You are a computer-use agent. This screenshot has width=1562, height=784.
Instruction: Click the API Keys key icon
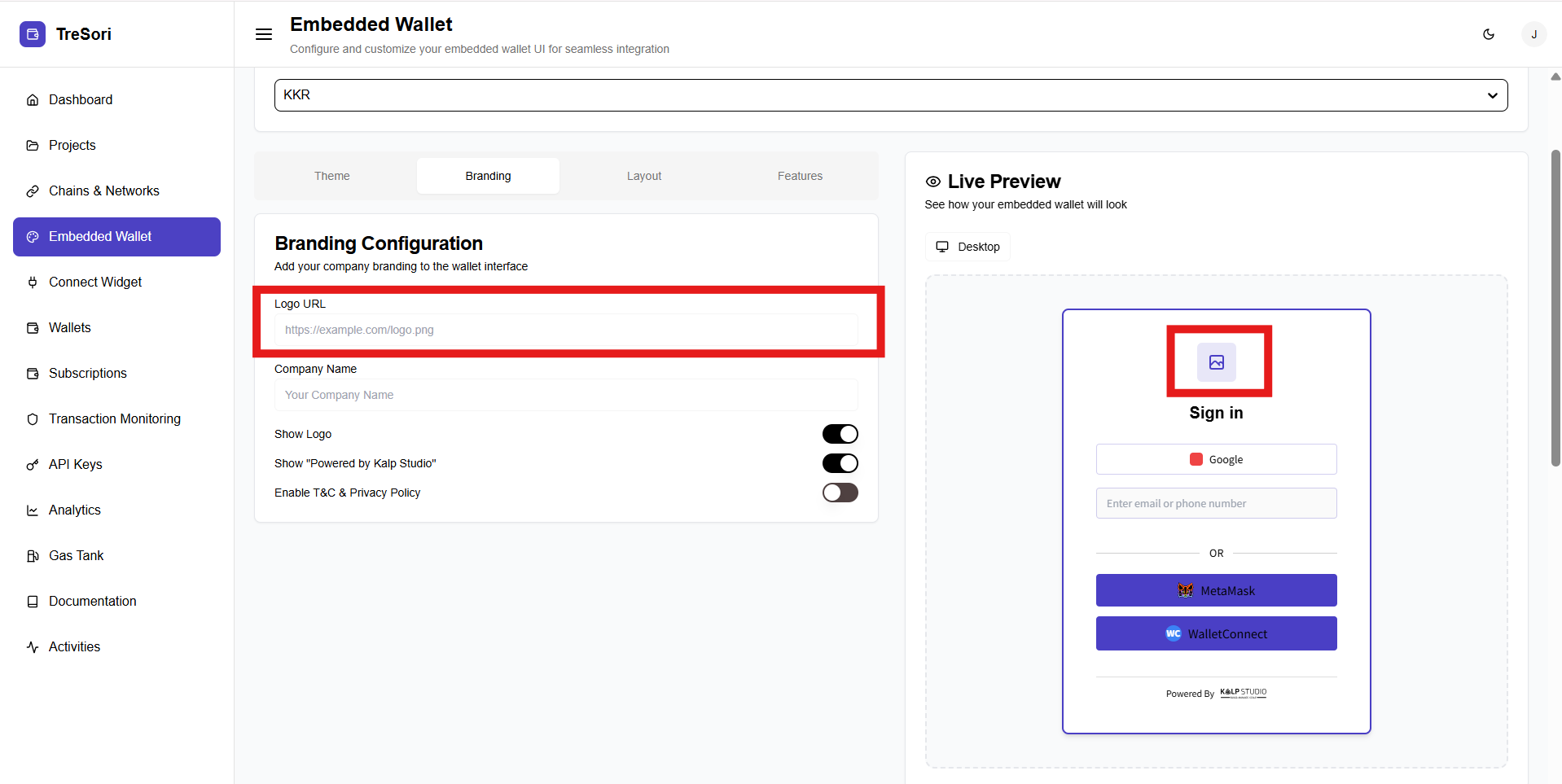coord(33,465)
